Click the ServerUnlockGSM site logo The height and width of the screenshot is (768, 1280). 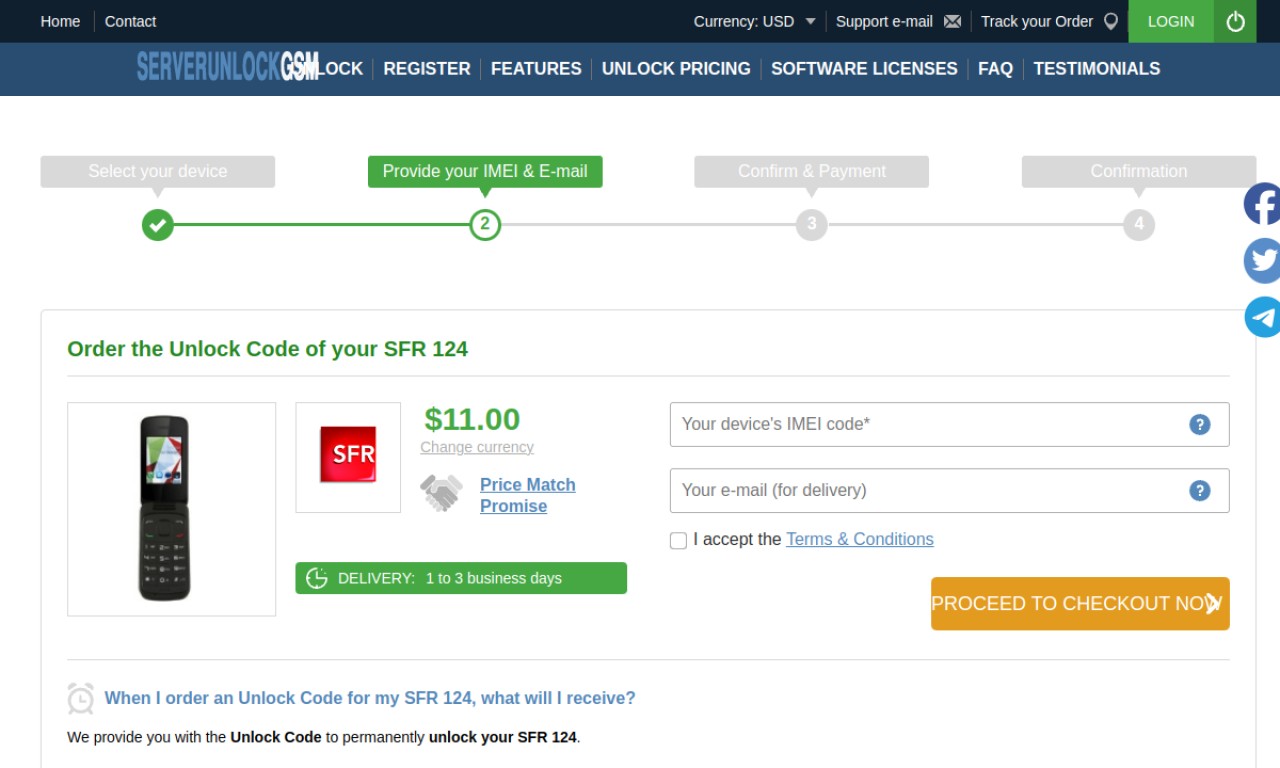(228, 67)
